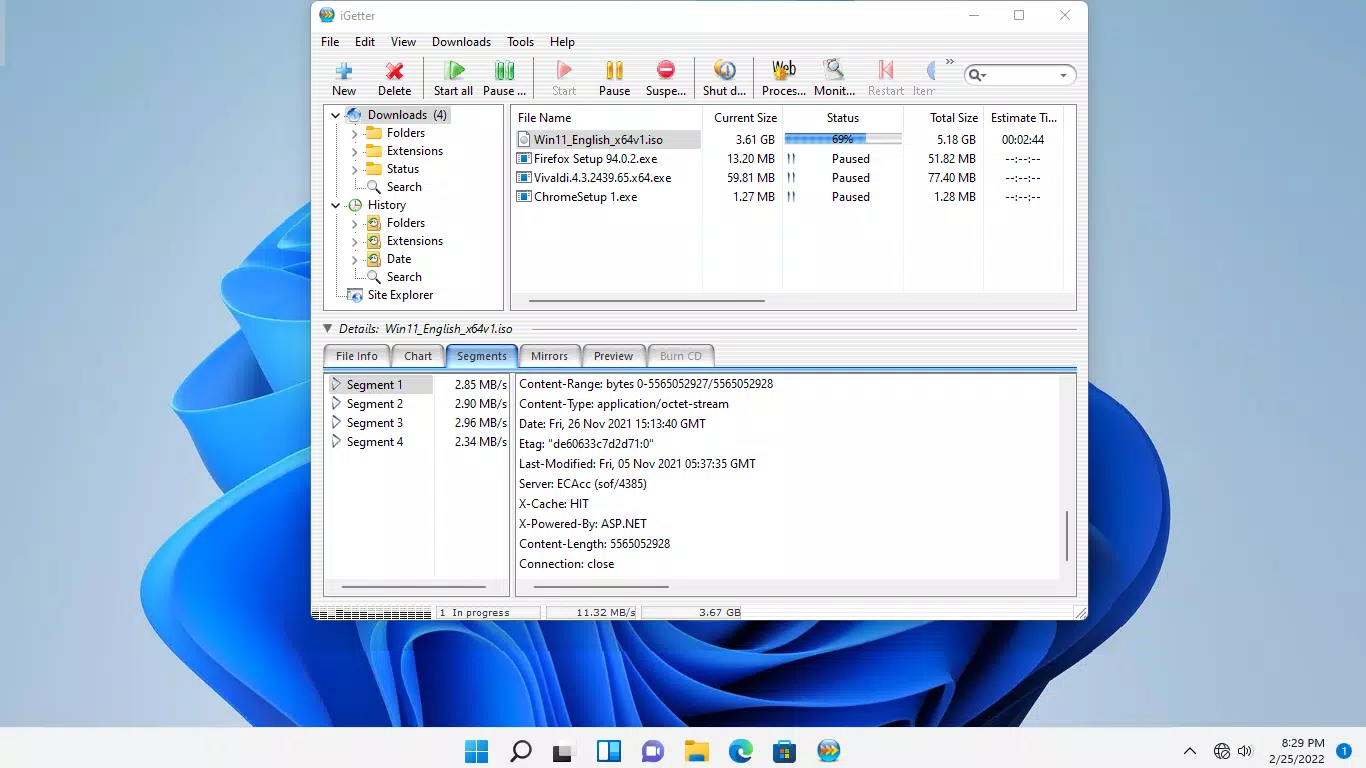Screen dimensions: 1366x768
Task: Select the Downloads (4) root item
Action: (407, 115)
